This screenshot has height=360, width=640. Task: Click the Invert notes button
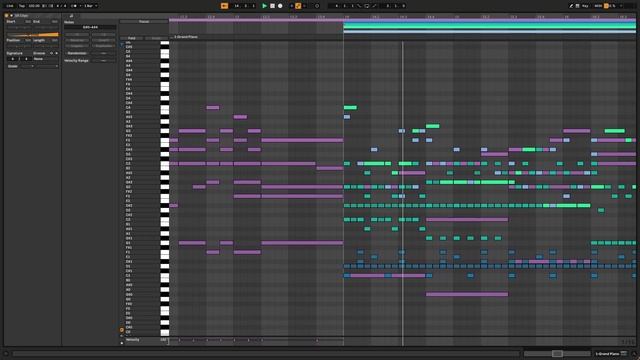(x=103, y=40)
